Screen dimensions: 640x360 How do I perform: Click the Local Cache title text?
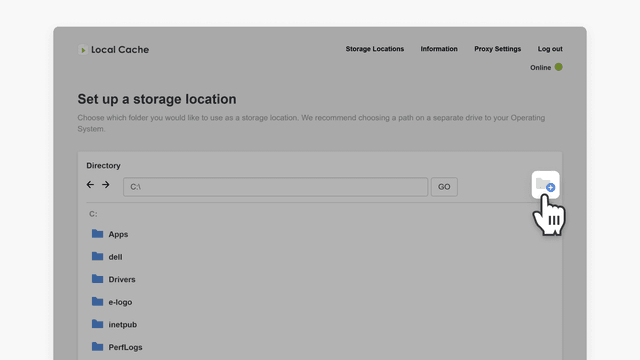120,50
